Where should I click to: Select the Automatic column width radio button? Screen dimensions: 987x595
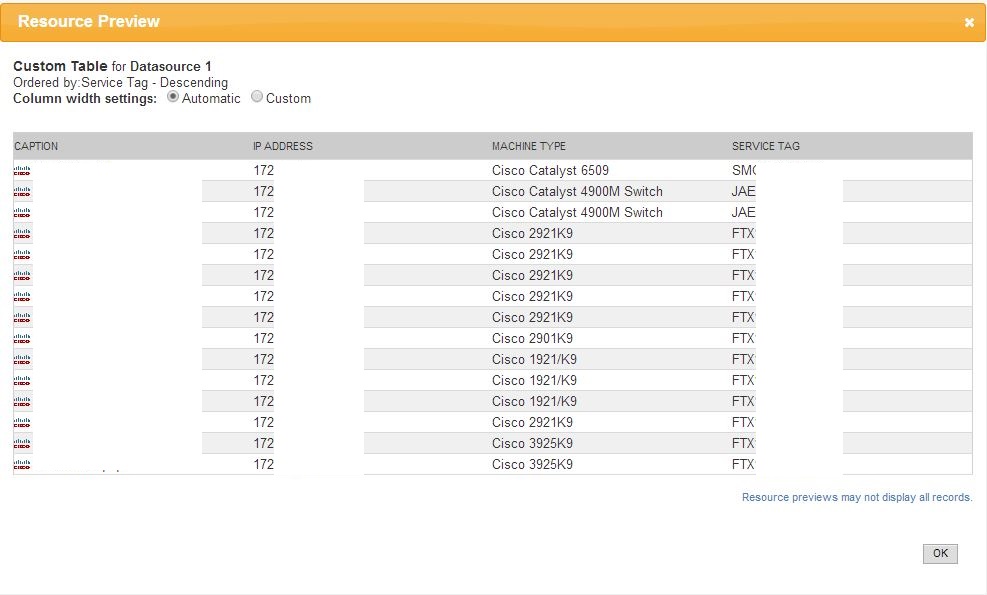coord(172,97)
